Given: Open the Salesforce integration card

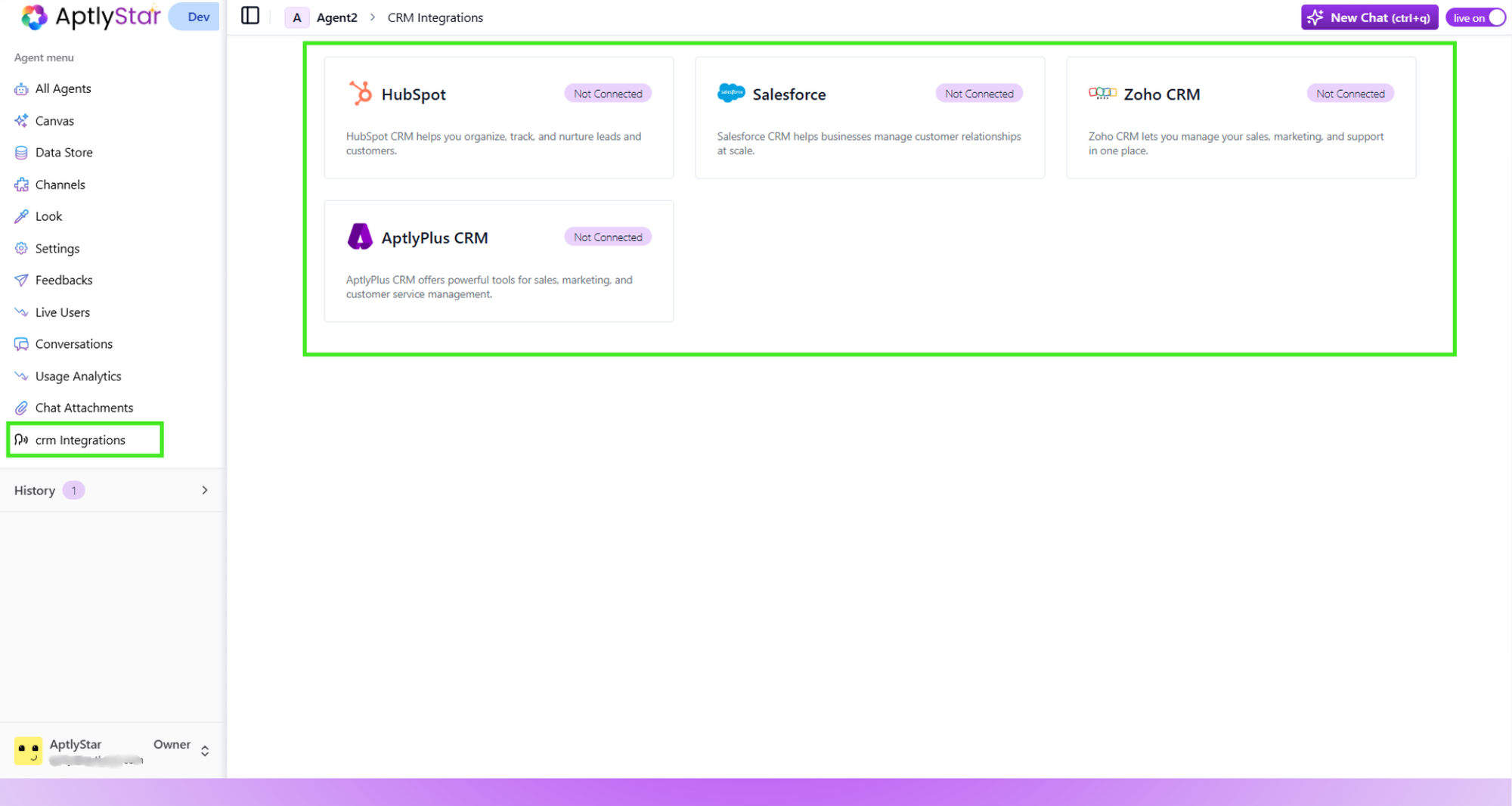Looking at the screenshot, I should (x=869, y=118).
